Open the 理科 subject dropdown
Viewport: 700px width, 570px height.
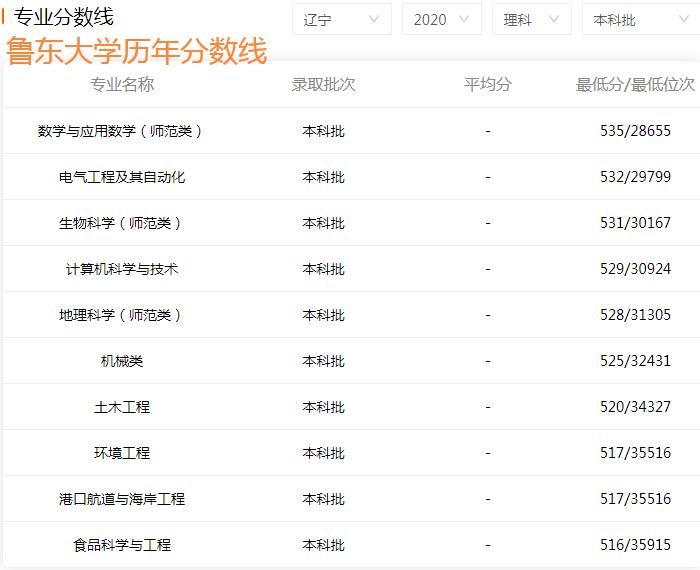point(531,19)
